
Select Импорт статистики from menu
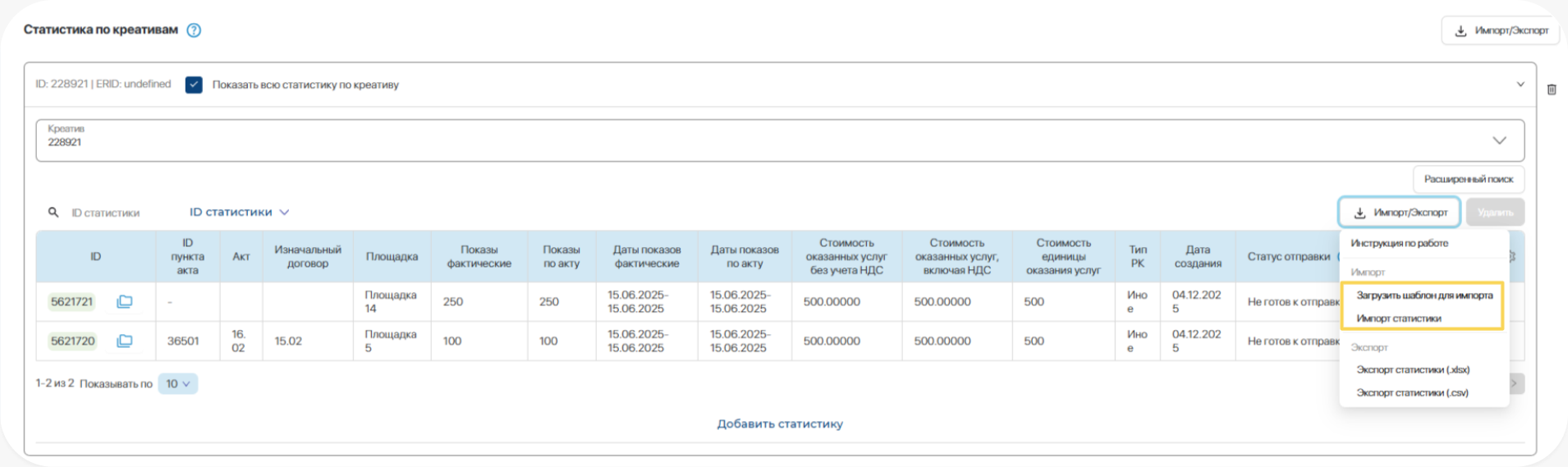click(1398, 318)
